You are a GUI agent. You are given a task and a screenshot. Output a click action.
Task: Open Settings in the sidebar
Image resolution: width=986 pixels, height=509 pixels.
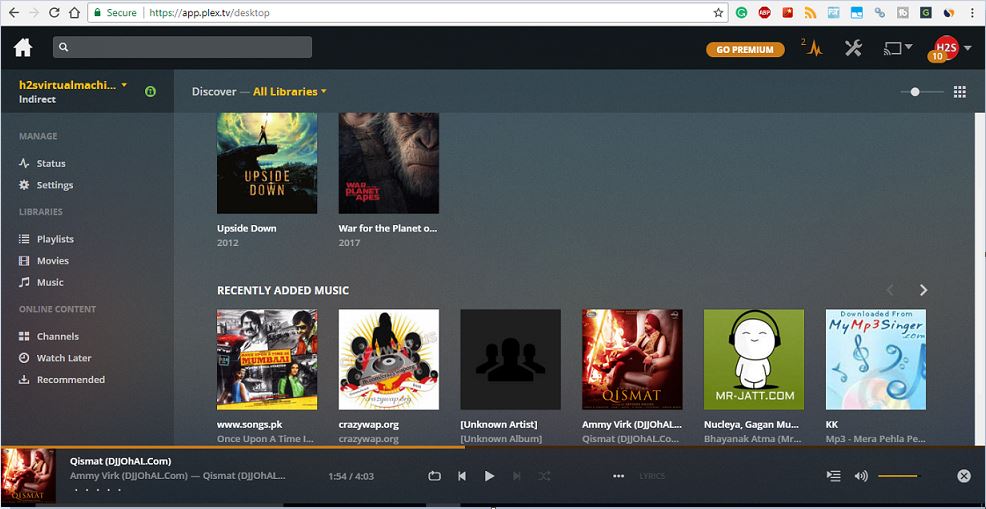[x=46, y=185]
